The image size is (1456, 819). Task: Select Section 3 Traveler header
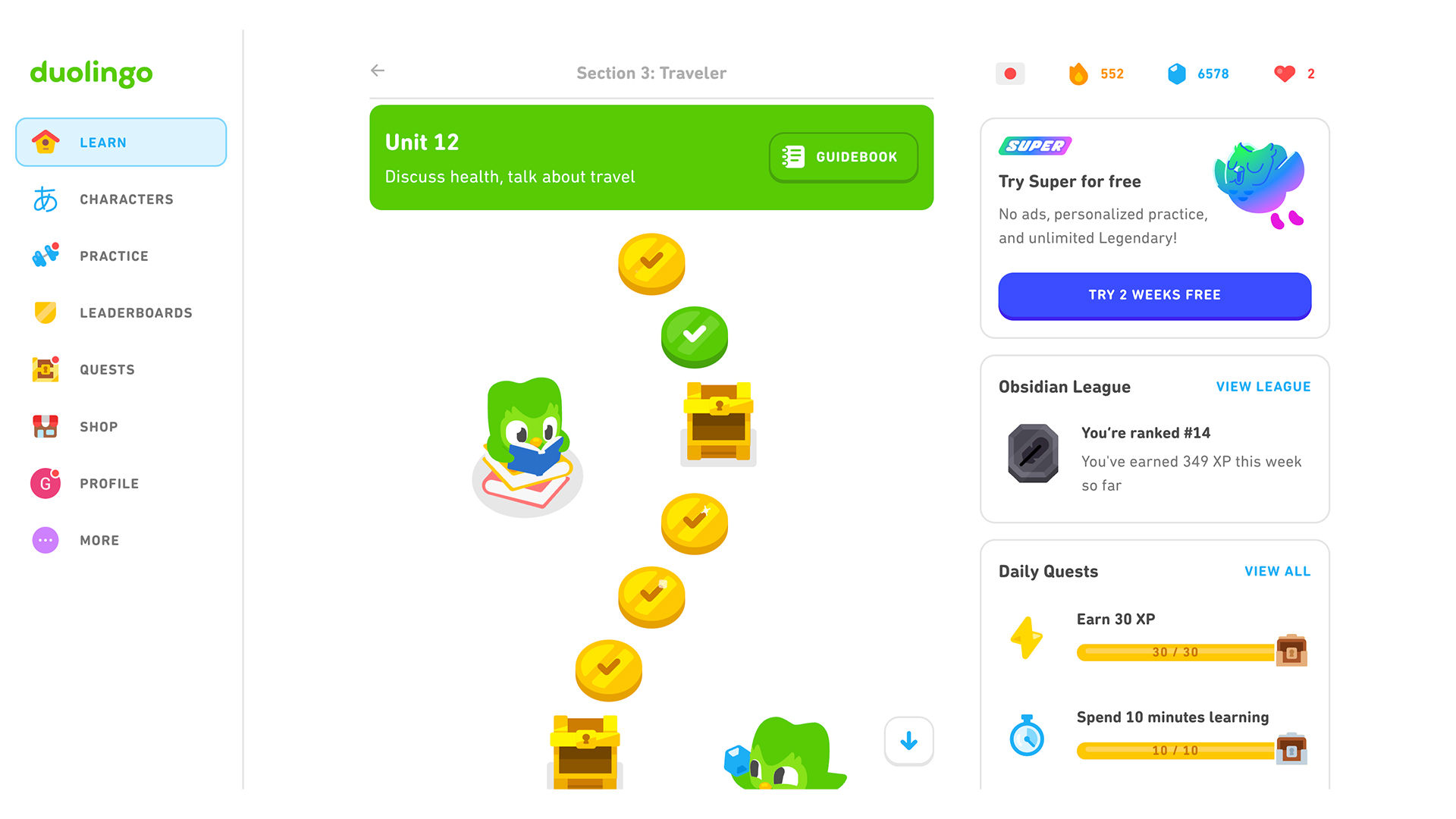(651, 71)
